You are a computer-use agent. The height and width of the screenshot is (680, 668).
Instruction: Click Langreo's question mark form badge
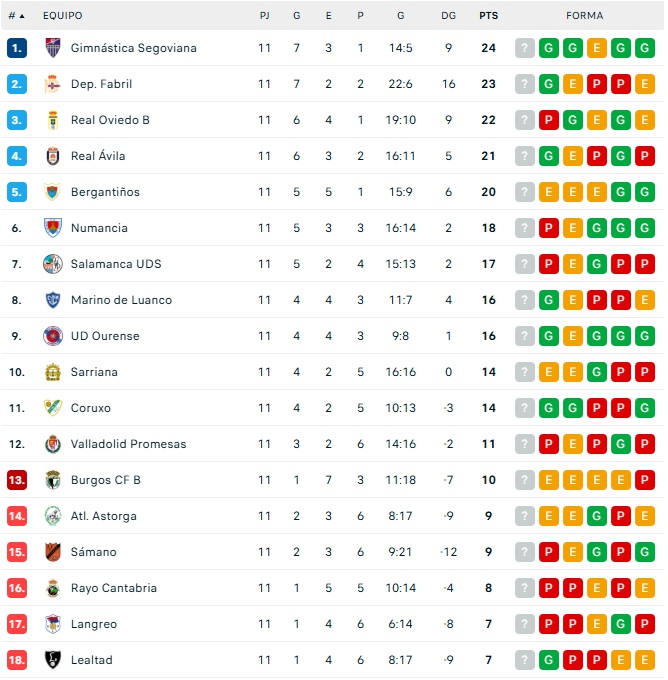click(x=525, y=624)
